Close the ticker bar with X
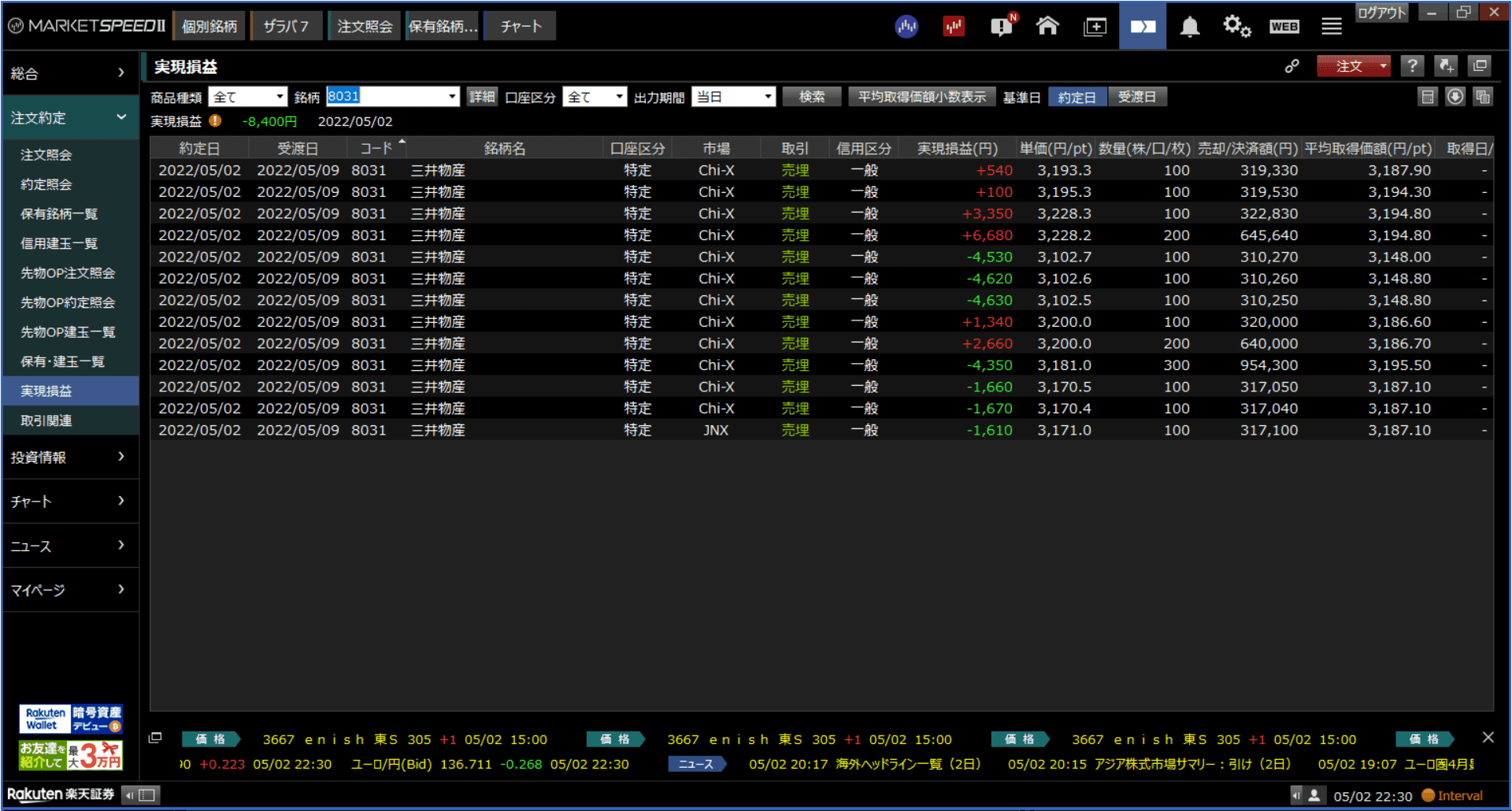This screenshot has height=811, width=1512. click(1488, 738)
